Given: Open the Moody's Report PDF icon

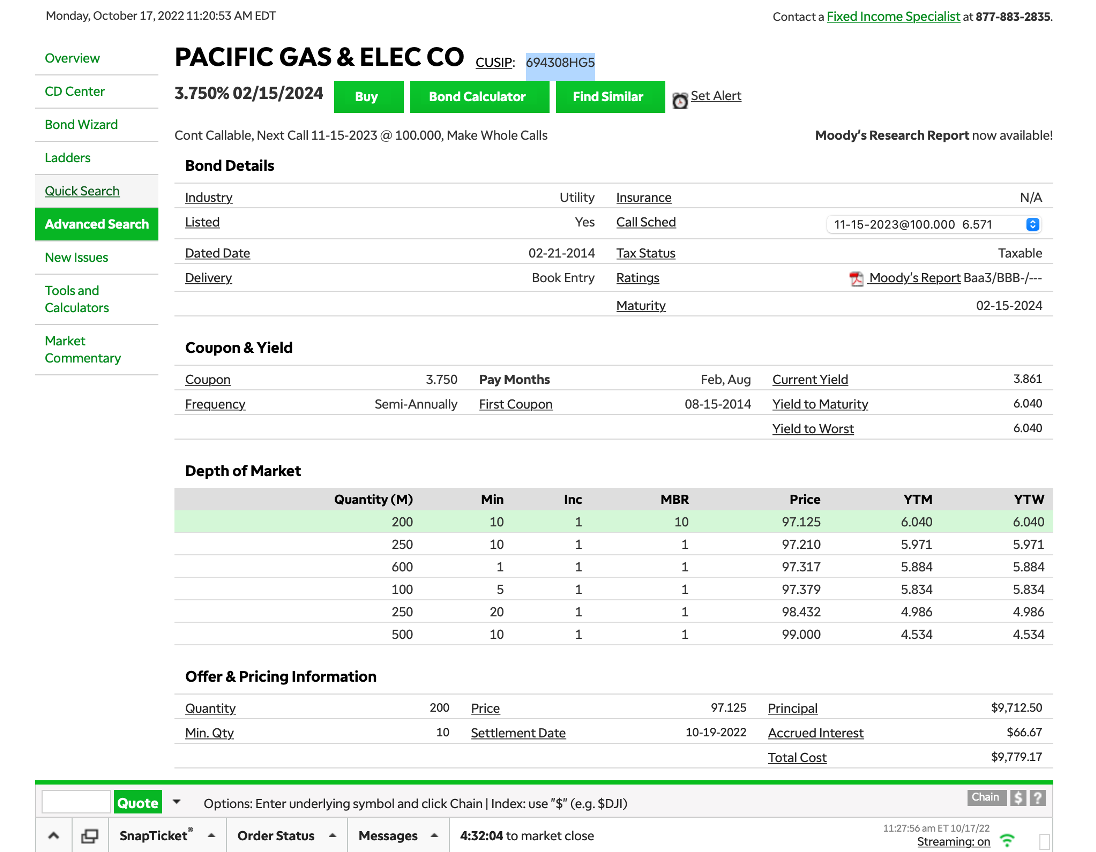Looking at the screenshot, I should (x=857, y=279).
